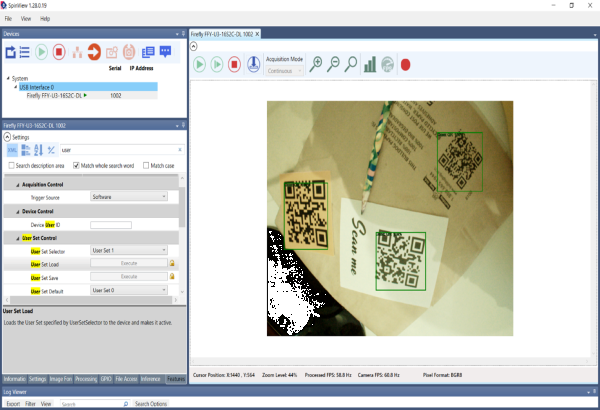Pin the Devices panel
600x410 pixels.
click(183, 34)
